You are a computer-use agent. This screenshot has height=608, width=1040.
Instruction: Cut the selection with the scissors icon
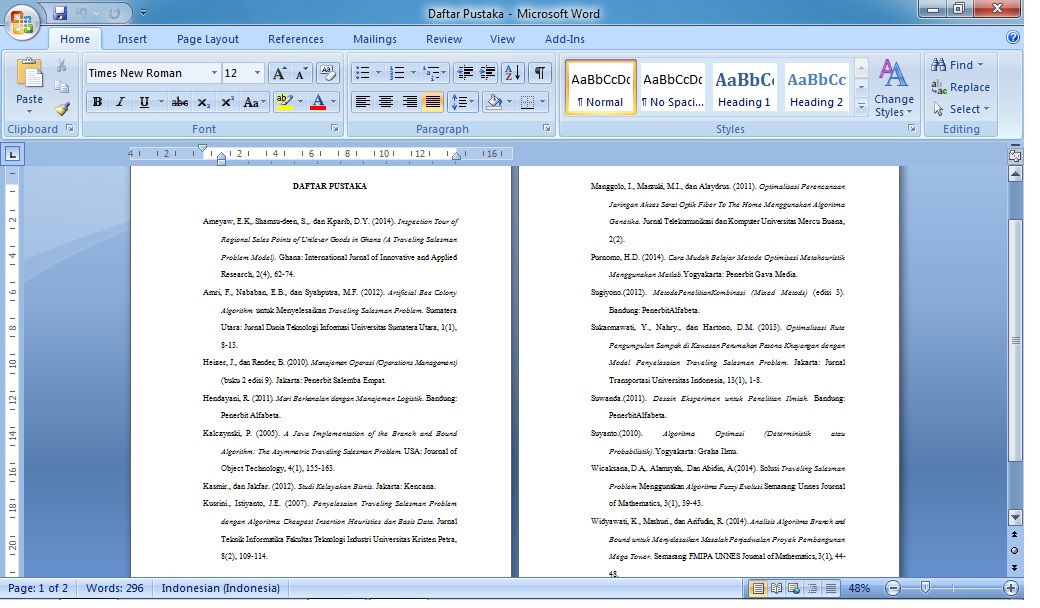pos(62,65)
